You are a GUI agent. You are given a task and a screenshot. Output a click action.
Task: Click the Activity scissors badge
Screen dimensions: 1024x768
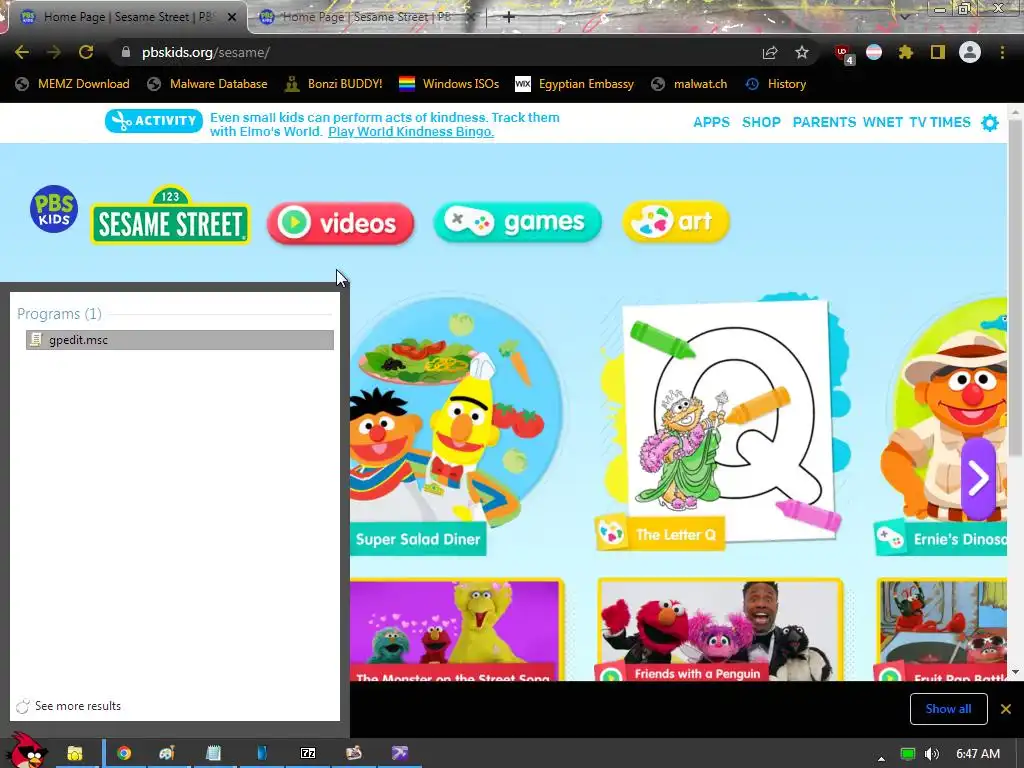click(153, 121)
